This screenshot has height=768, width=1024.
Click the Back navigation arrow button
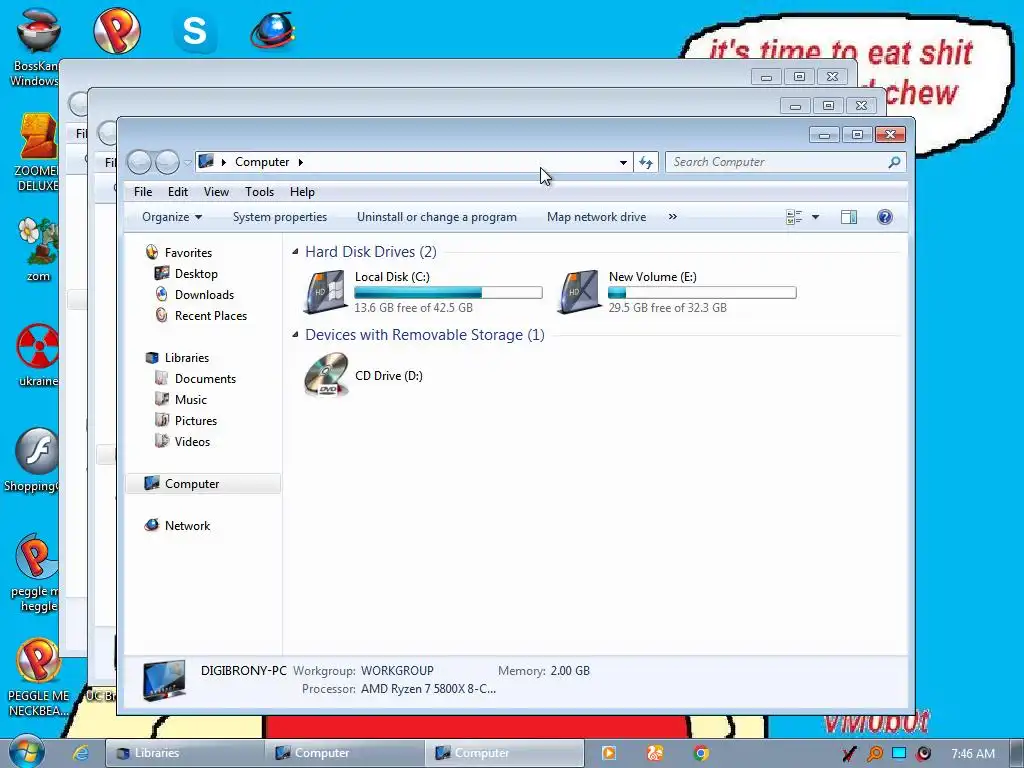click(x=139, y=162)
